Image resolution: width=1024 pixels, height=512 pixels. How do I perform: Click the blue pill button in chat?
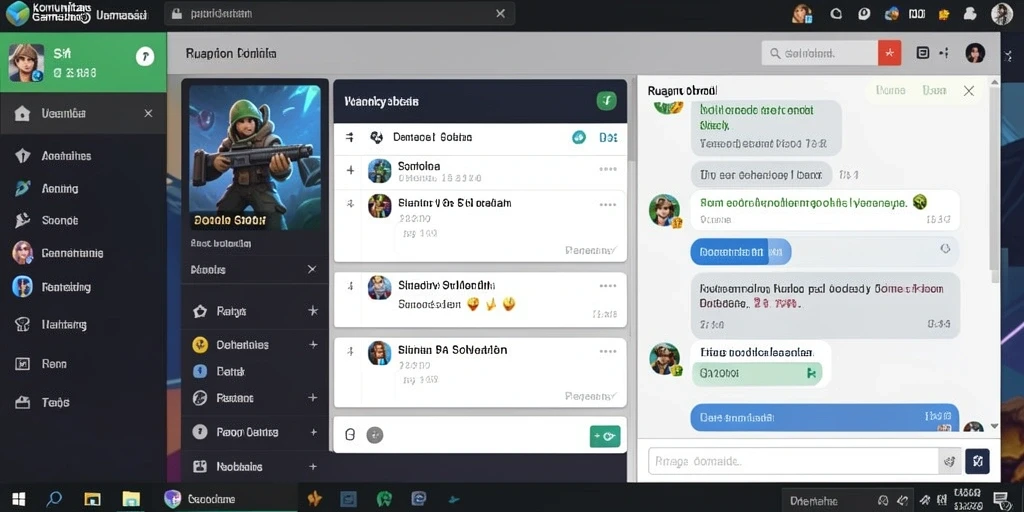(x=741, y=251)
